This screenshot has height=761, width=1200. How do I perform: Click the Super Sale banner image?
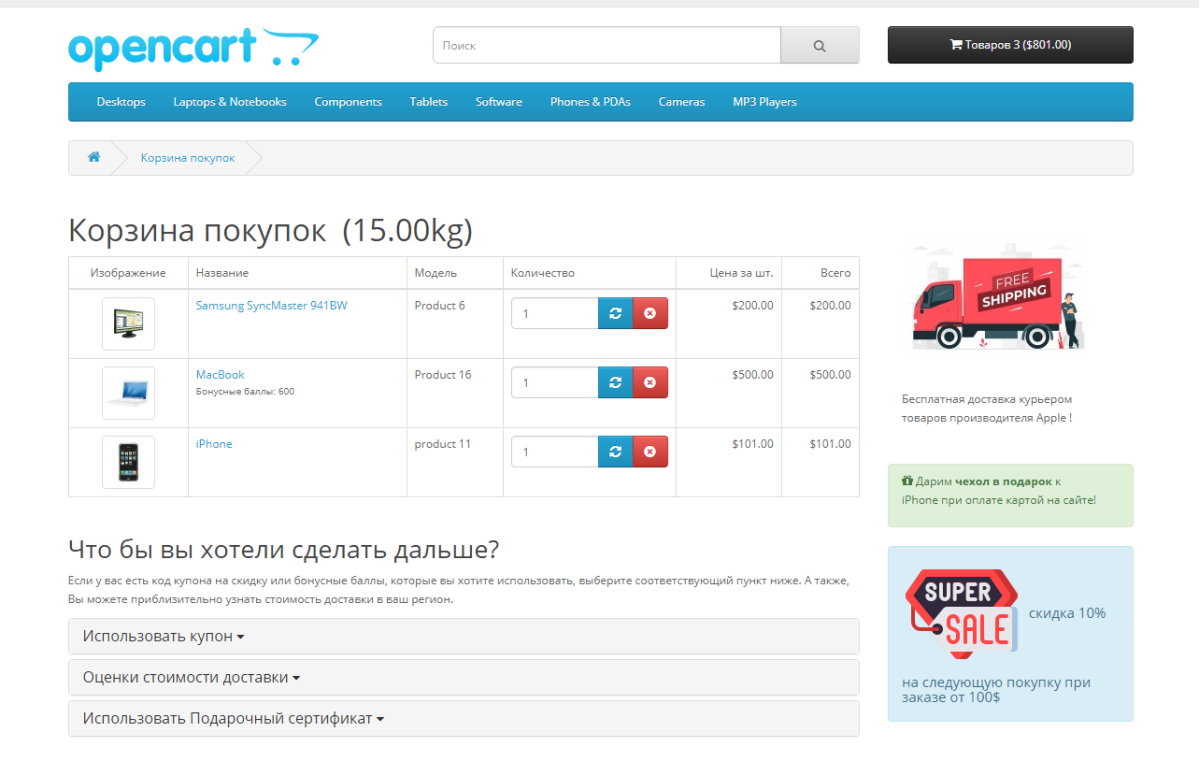pyautogui.click(x=961, y=613)
